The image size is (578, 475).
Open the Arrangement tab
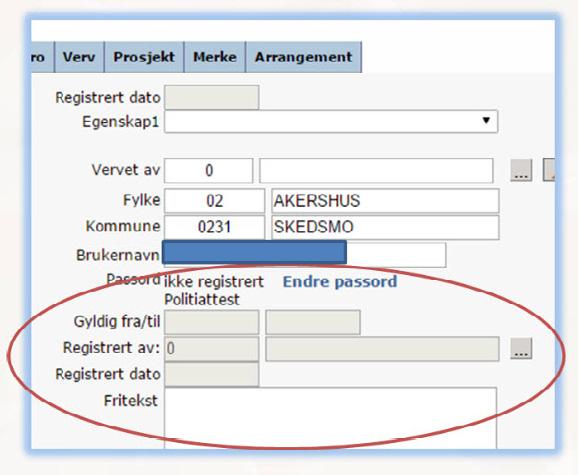pos(303,57)
